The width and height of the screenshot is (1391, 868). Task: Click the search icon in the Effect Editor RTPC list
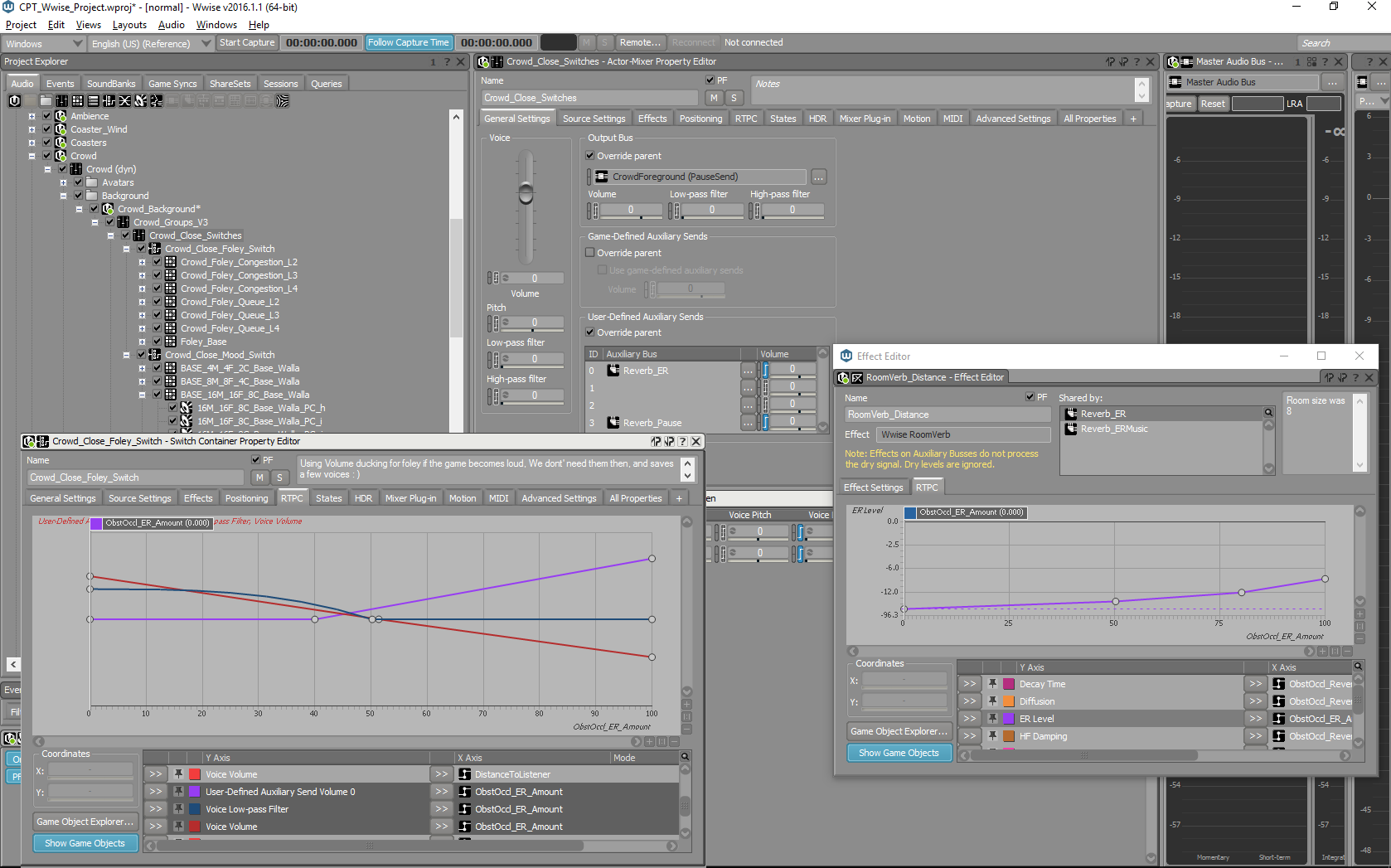[1358, 667]
